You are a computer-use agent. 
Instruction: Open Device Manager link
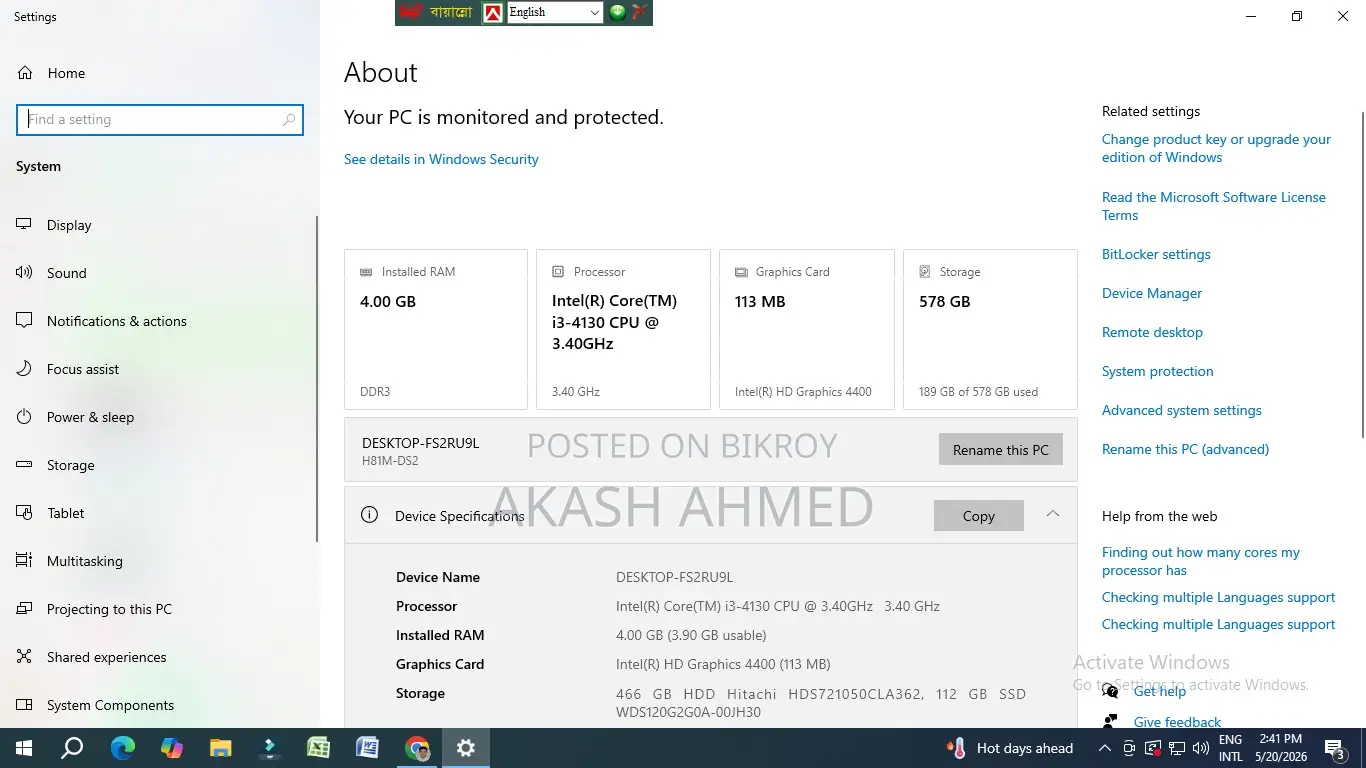pos(1152,293)
